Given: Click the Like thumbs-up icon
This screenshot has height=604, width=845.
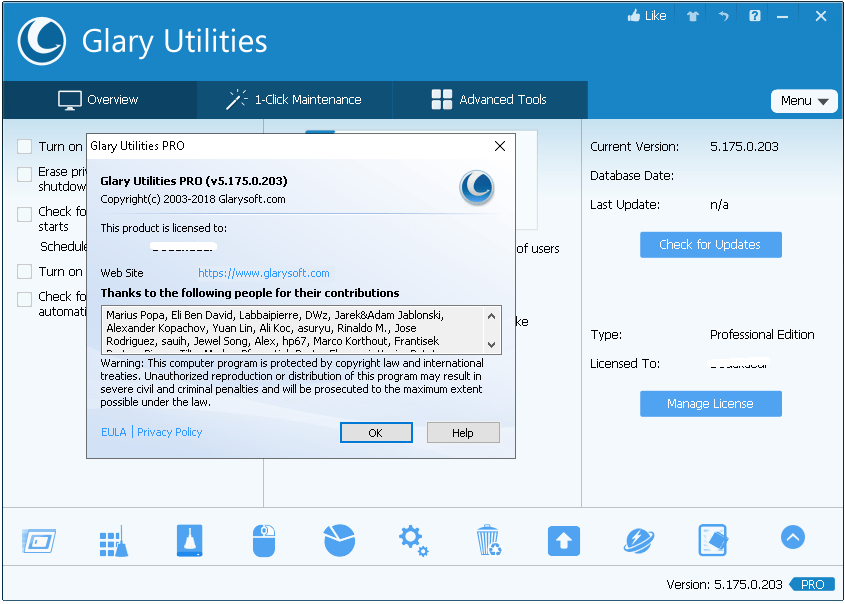Looking at the screenshot, I should coord(634,16).
